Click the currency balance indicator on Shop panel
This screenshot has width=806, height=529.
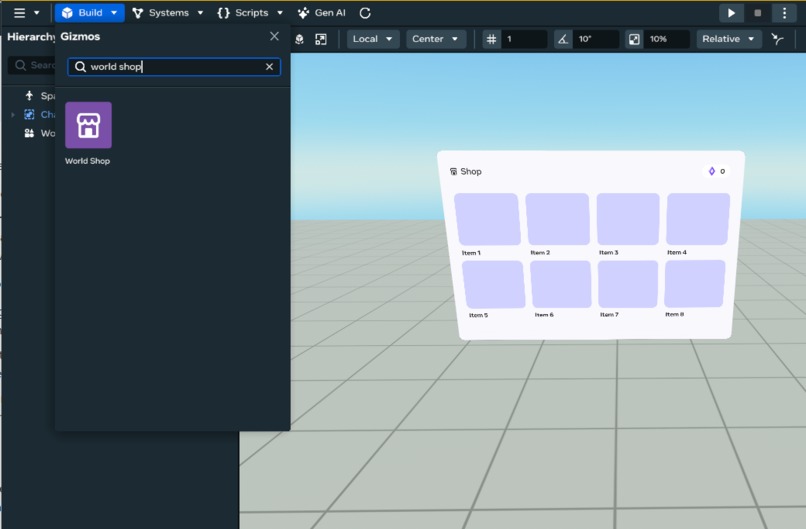[717, 171]
